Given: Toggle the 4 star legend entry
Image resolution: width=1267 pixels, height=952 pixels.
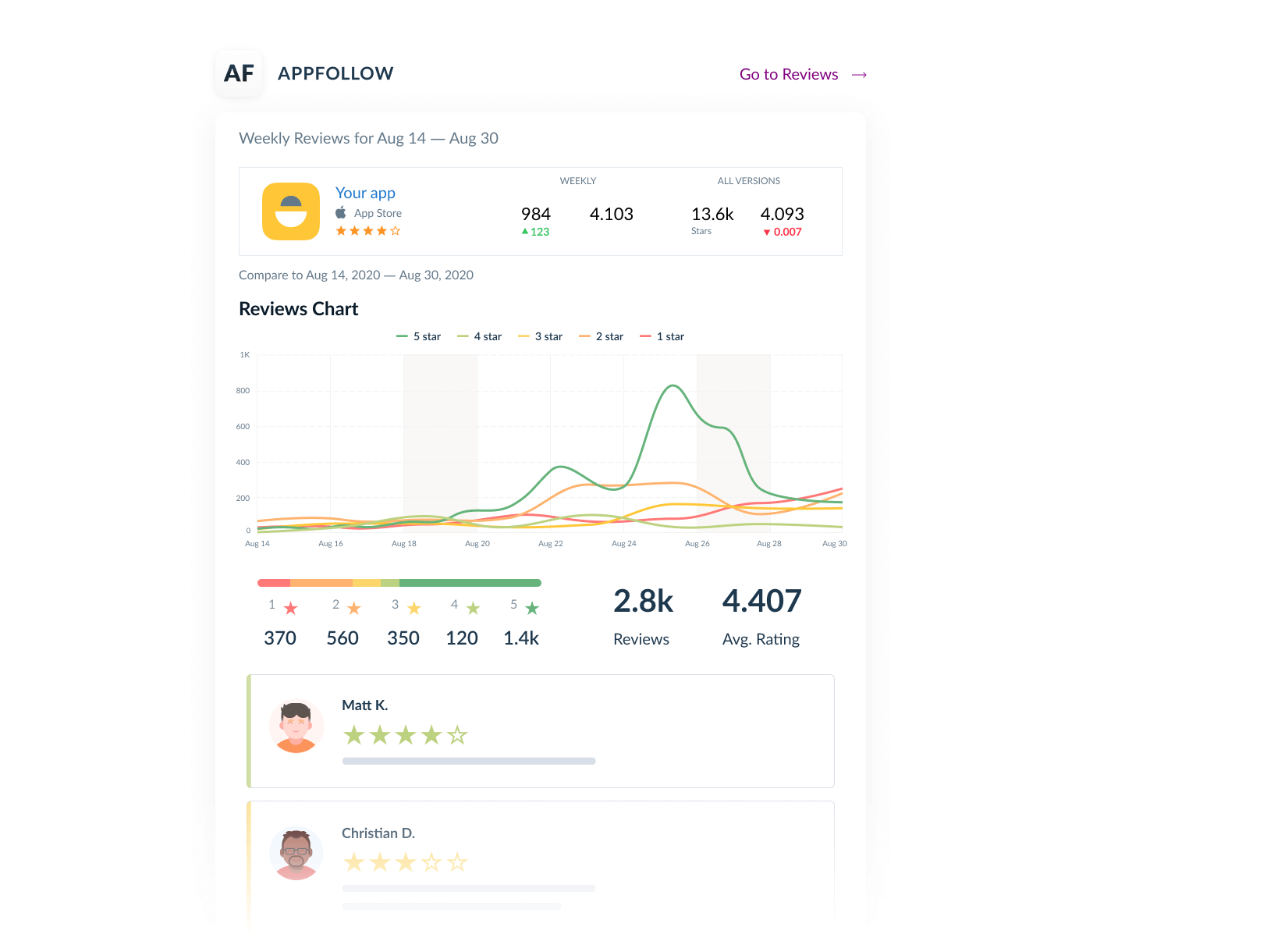Looking at the screenshot, I should pos(480,336).
